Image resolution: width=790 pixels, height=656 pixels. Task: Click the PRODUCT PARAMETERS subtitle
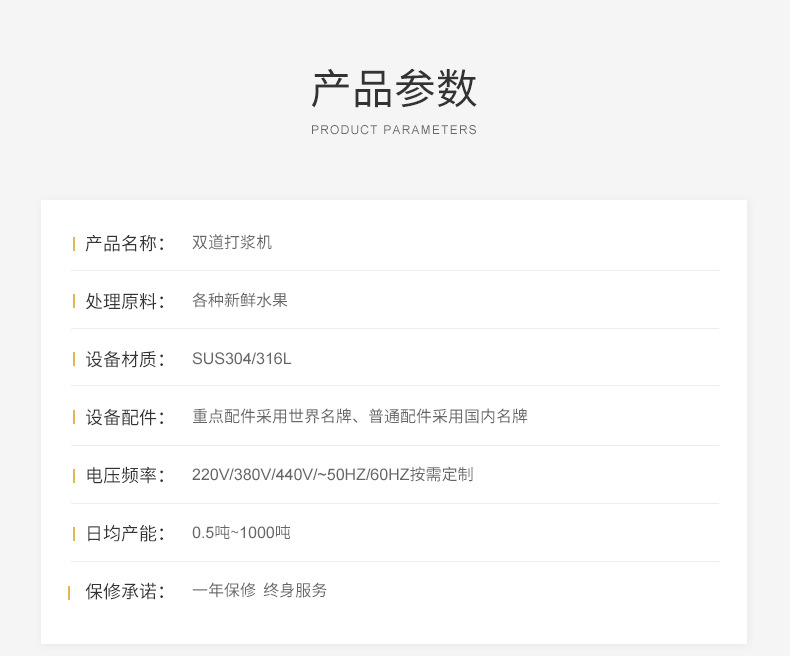[394, 130]
